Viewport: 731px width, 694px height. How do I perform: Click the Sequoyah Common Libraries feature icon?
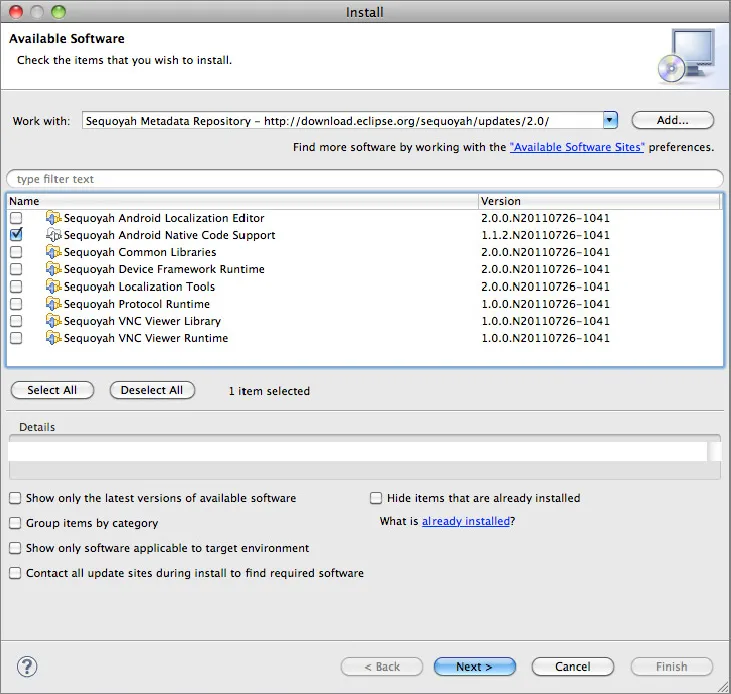coord(53,252)
